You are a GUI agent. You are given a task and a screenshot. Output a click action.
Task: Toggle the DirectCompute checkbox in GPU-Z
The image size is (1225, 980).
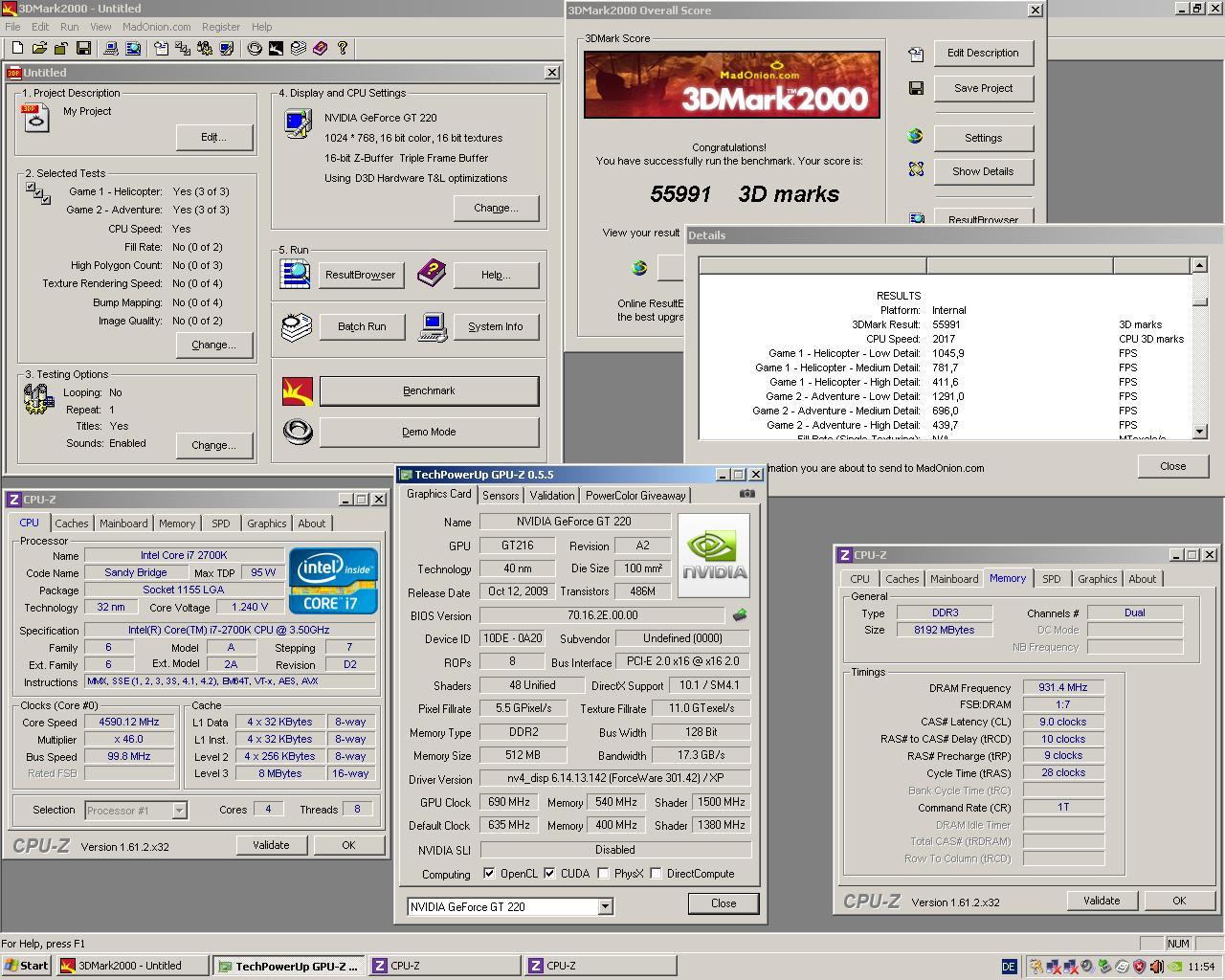click(x=656, y=873)
